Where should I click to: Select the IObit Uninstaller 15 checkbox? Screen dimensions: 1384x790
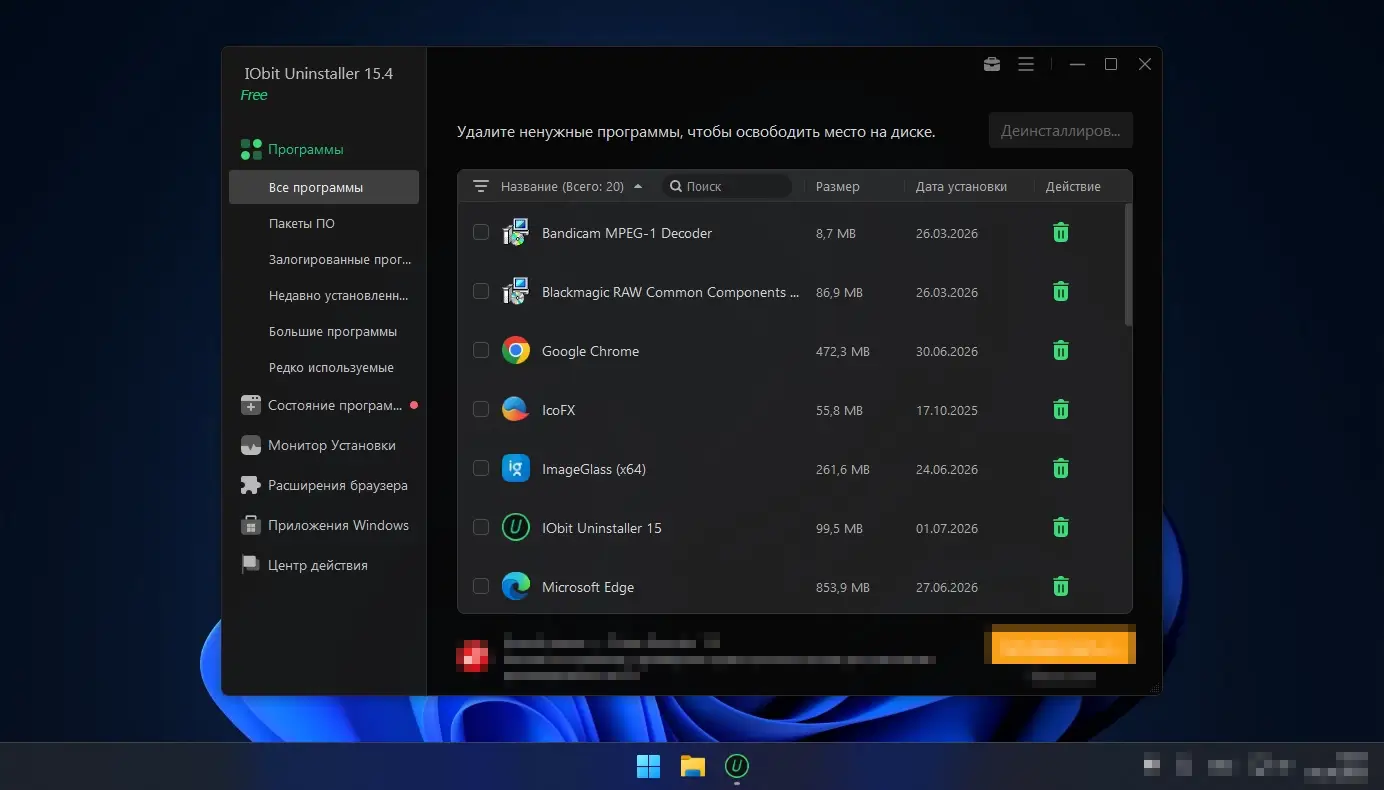(481, 528)
